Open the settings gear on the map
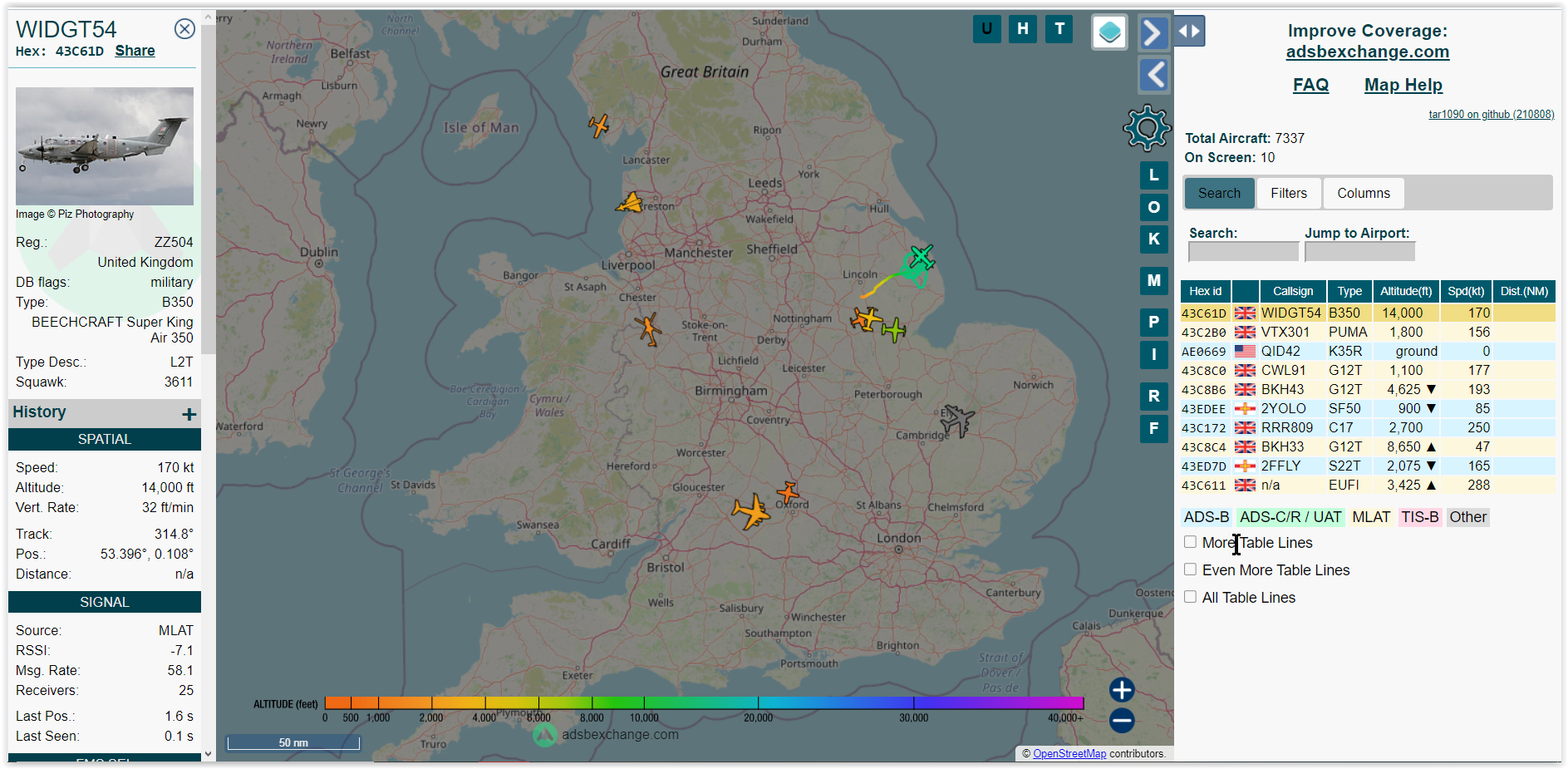Screen dimensions: 1568x769 point(1147,127)
